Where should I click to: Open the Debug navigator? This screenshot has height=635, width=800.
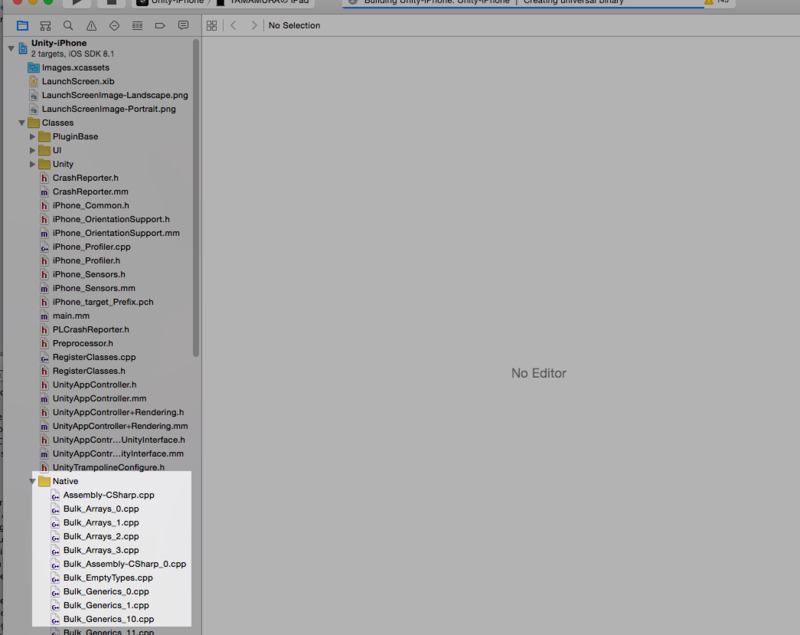click(x=137, y=26)
